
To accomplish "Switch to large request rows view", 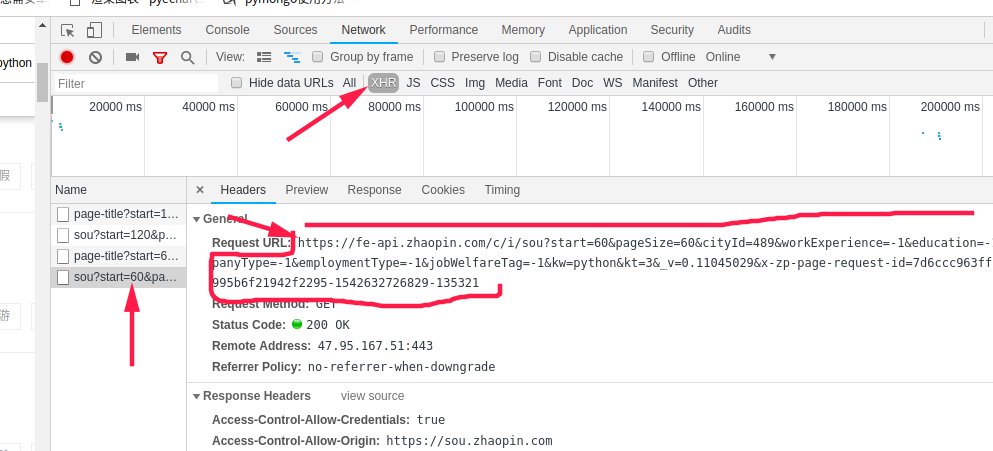I will click(264, 57).
